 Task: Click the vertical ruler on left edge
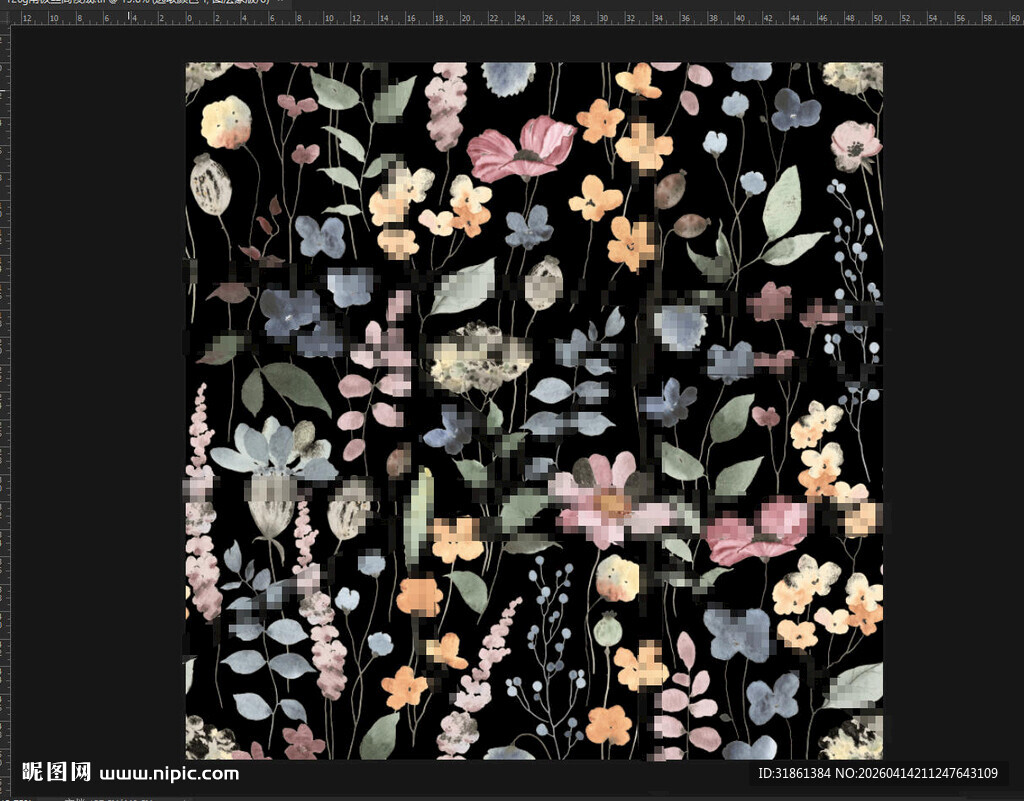[x=4, y=400]
